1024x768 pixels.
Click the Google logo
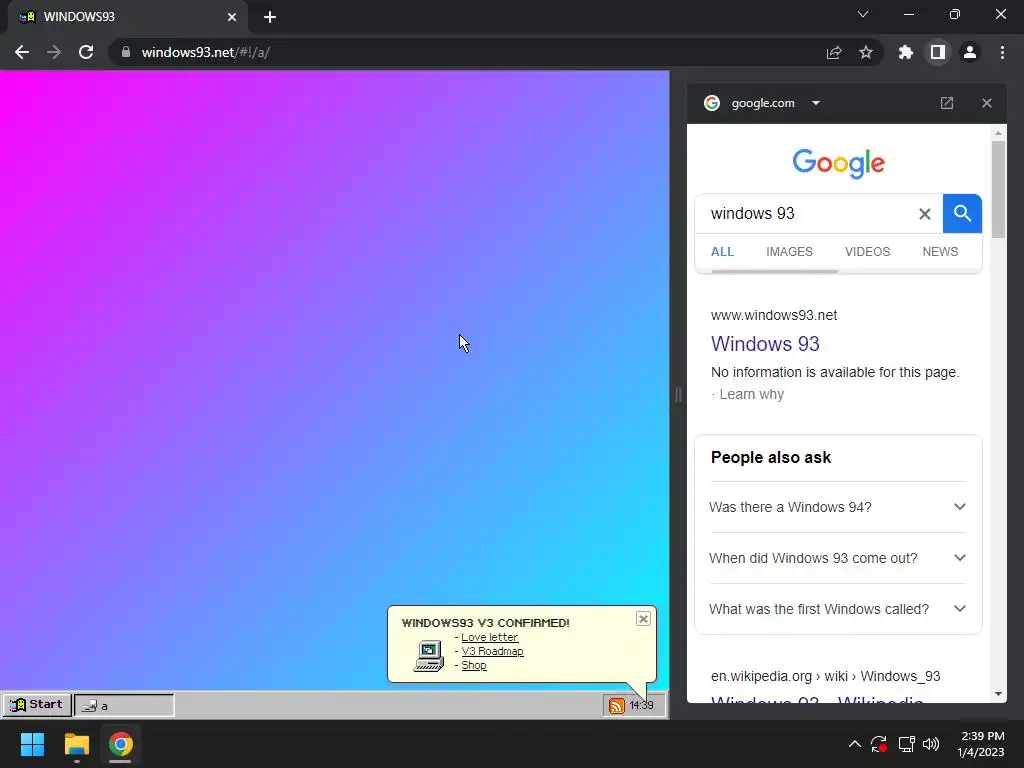click(x=839, y=163)
